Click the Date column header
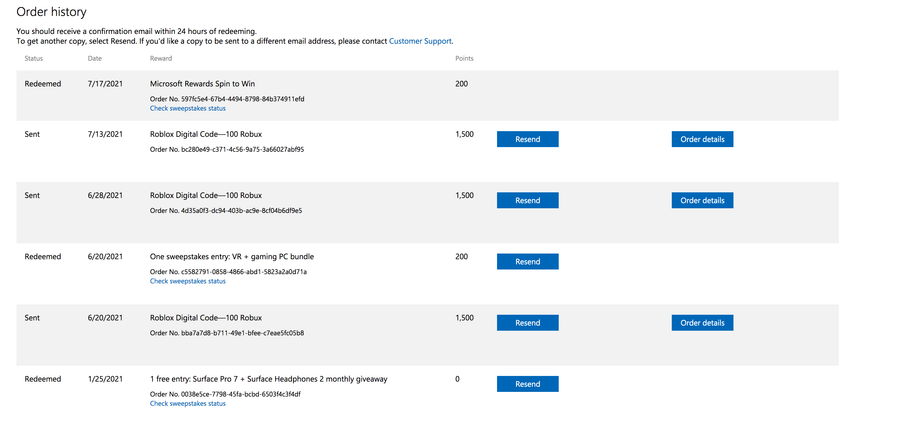 pyautogui.click(x=95, y=59)
